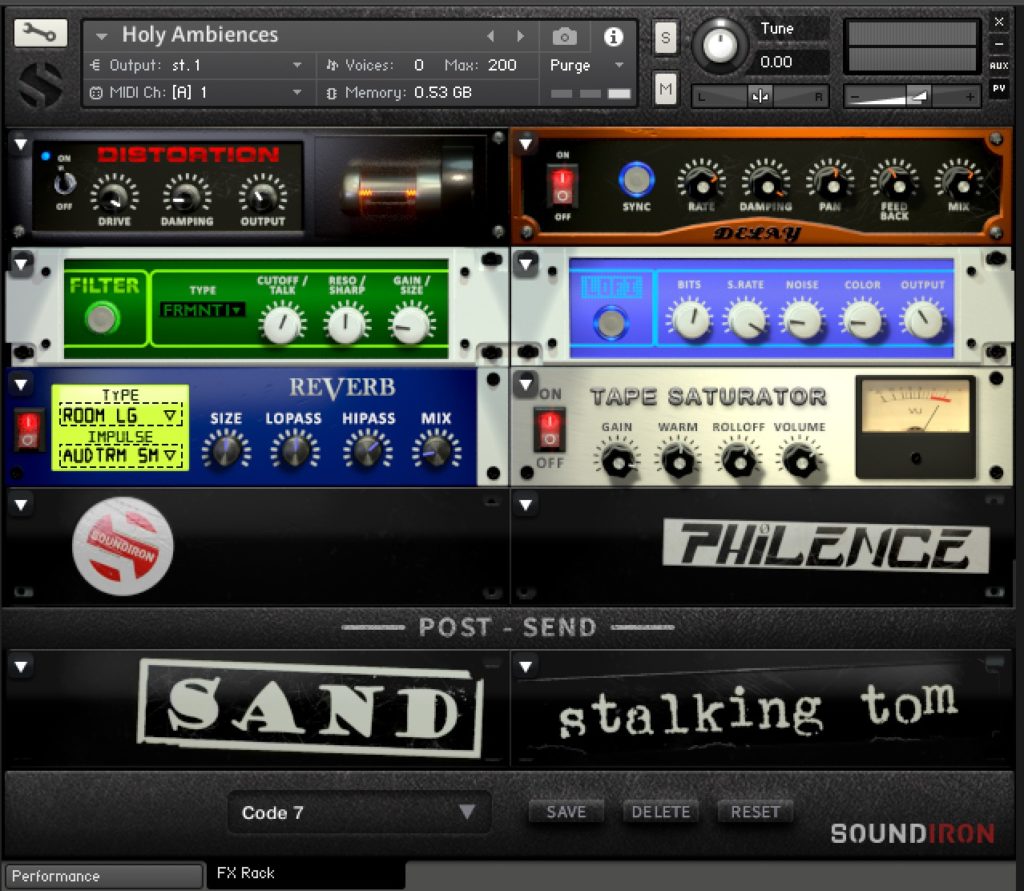Open the Reverb TYPE ROOM LG dropdown
Screen dimensions: 1024x891
point(120,415)
